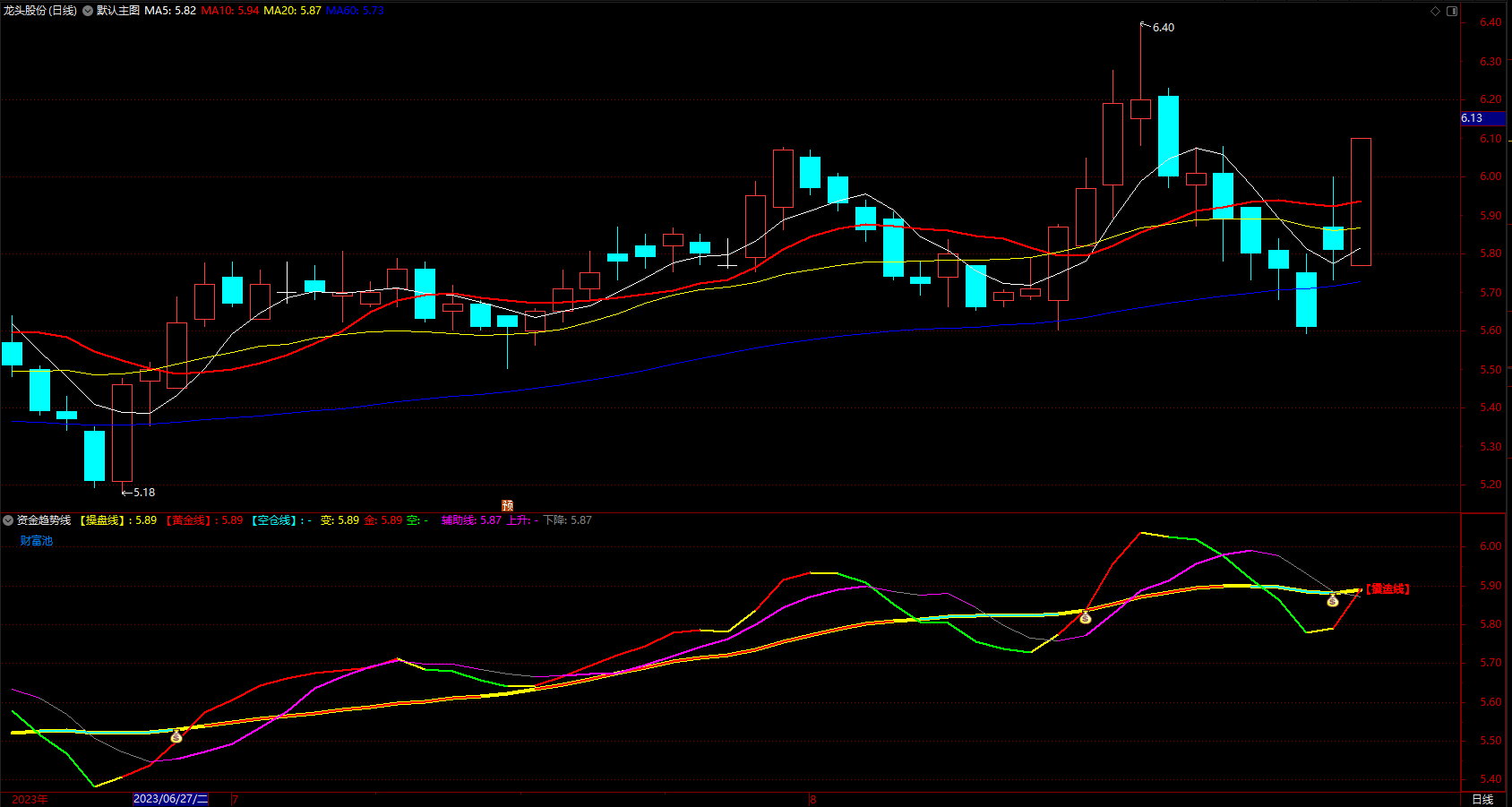Click the diamond icon at chart top-right
Image resolution: width=1512 pixels, height=807 pixels.
1435,11
